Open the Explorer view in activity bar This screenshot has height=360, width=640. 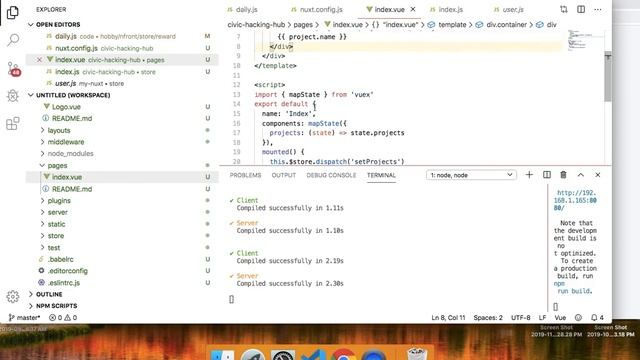pyautogui.click(x=13, y=12)
